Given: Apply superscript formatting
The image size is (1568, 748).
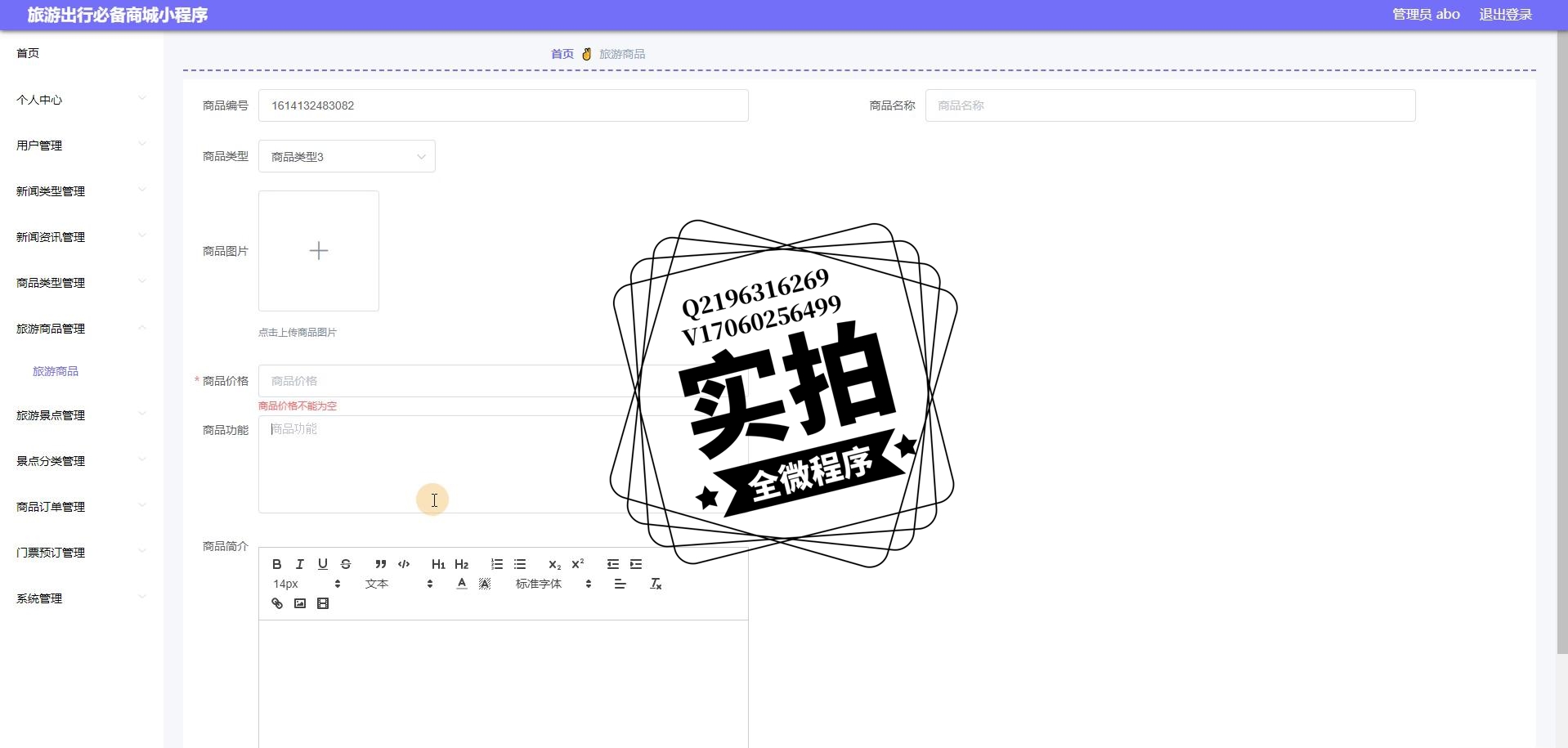Looking at the screenshot, I should pyautogui.click(x=578, y=564).
